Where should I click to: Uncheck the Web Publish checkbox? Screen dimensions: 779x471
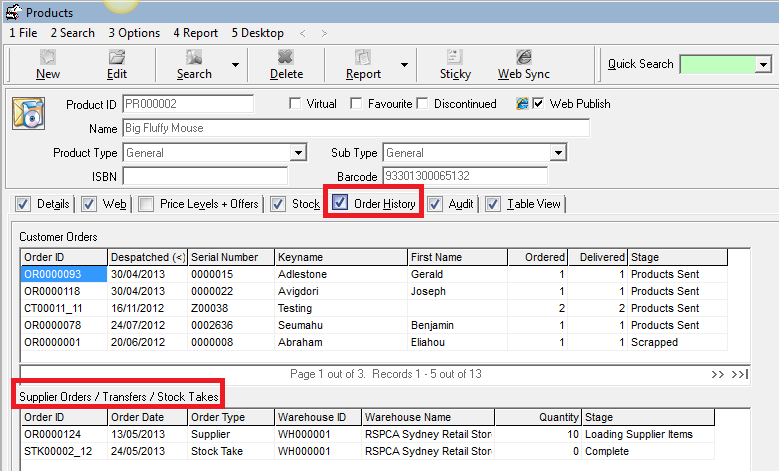[538, 103]
